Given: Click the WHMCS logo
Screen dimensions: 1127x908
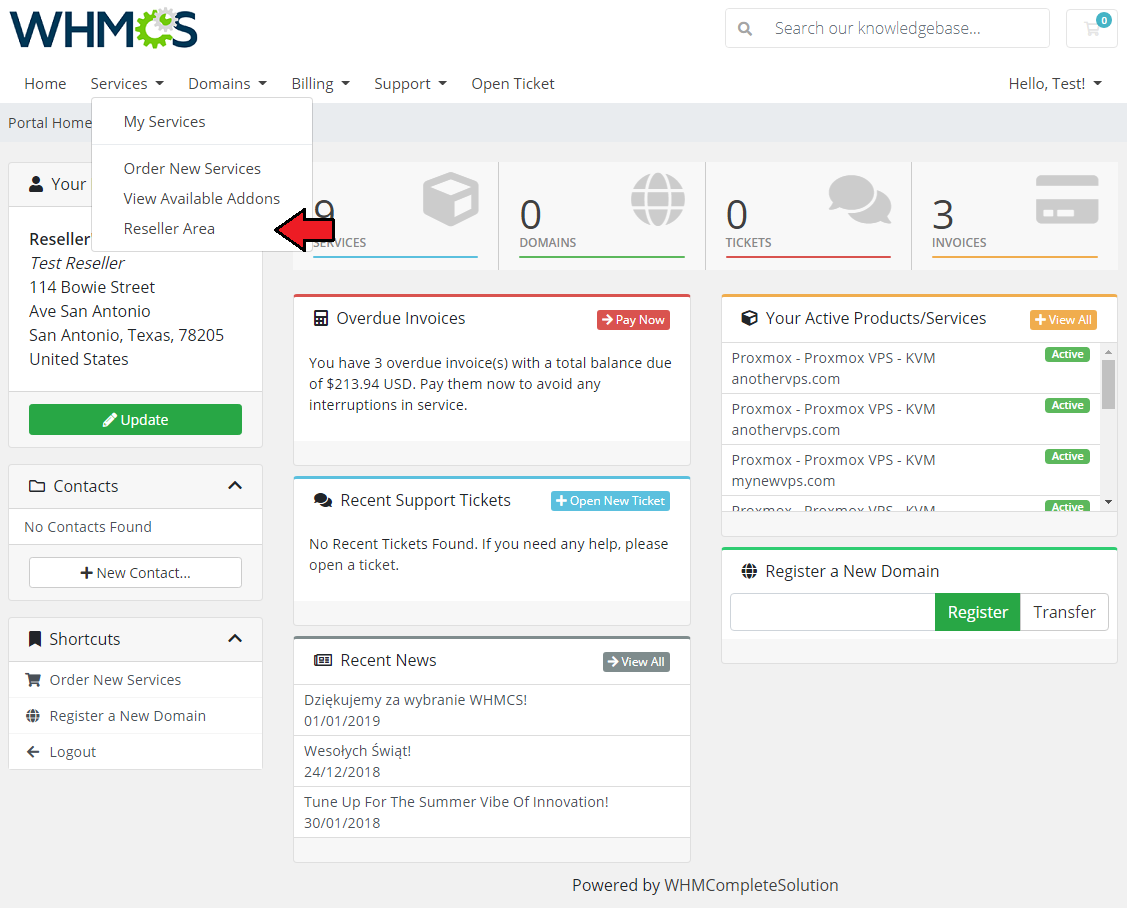Looking at the screenshot, I should pyautogui.click(x=104, y=29).
